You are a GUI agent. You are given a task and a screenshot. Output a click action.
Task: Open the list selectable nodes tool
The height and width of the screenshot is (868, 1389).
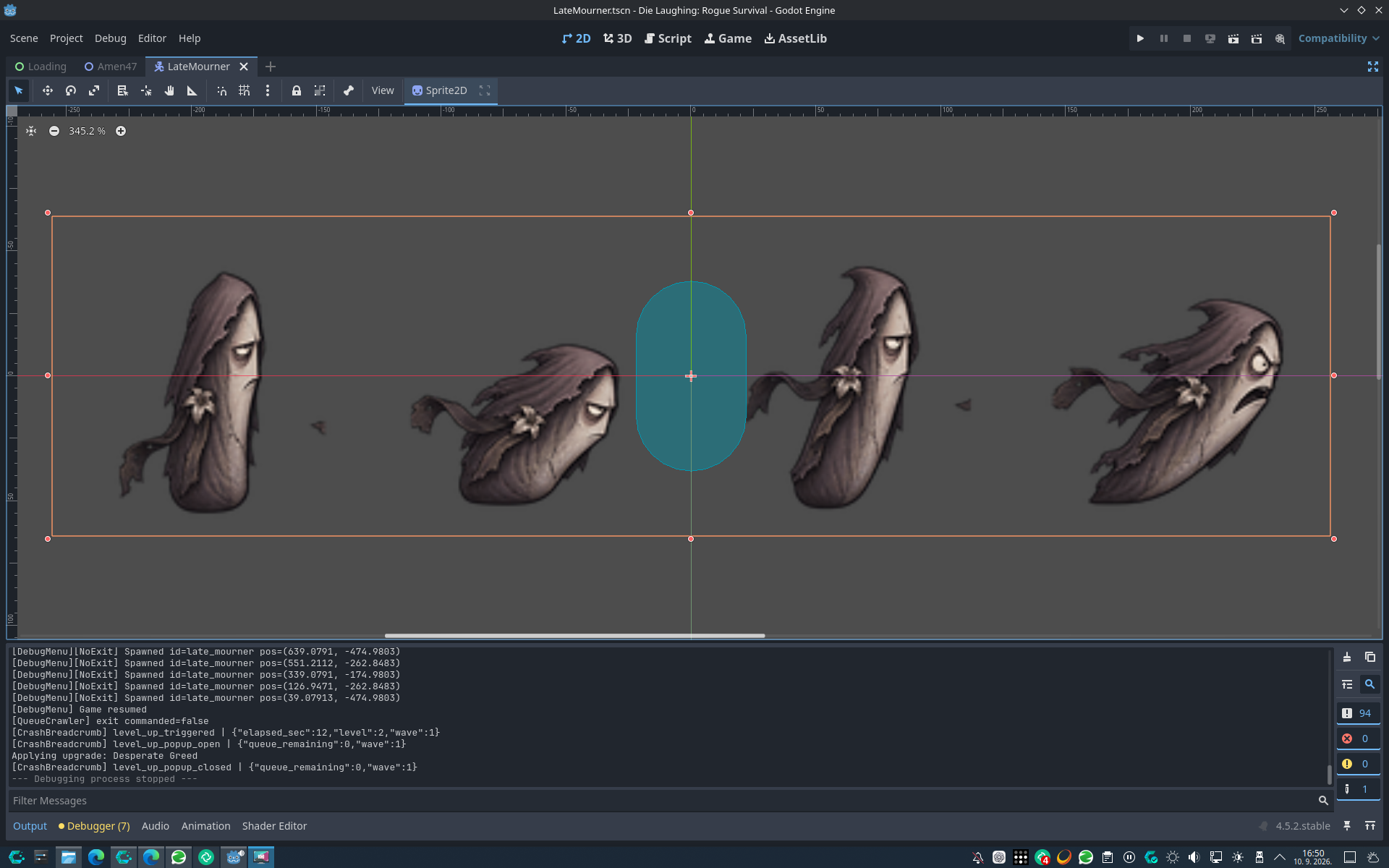click(122, 90)
